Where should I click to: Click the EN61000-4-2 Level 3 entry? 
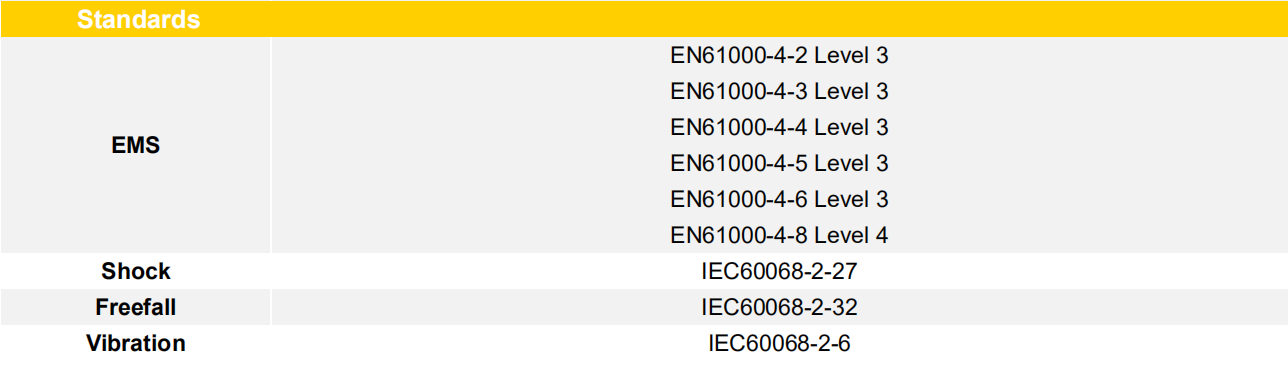(779, 55)
